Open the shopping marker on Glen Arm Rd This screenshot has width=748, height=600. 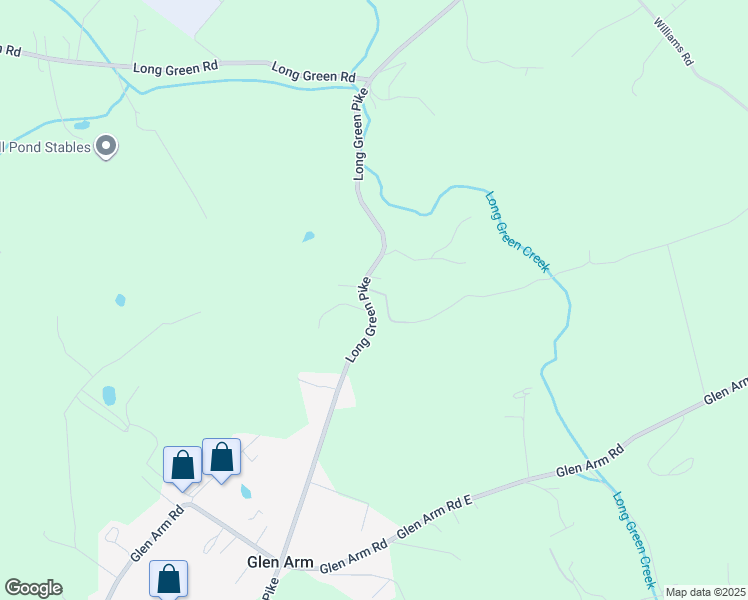[168, 580]
